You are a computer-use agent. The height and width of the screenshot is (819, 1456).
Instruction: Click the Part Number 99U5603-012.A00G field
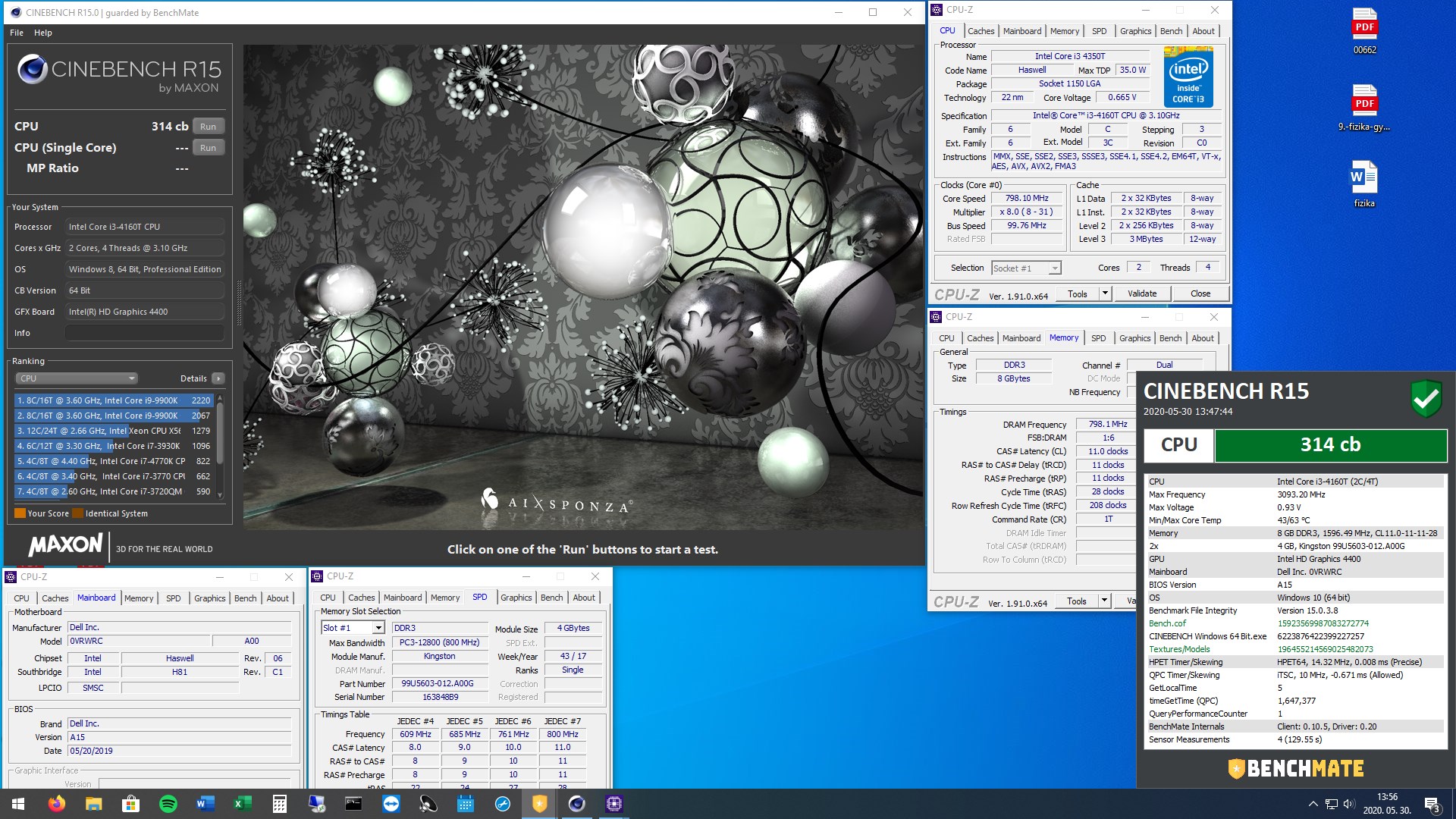coord(440,683)
